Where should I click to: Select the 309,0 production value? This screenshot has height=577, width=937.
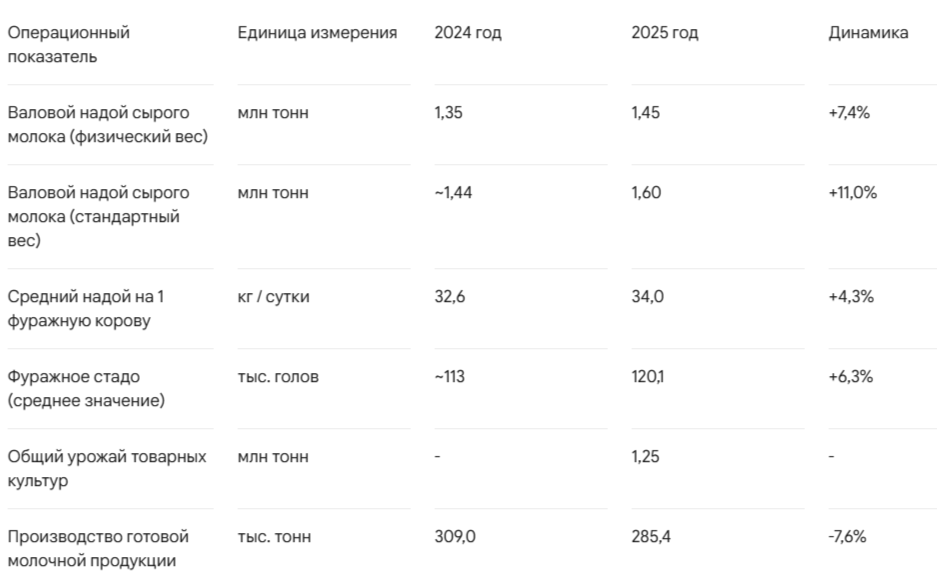click(455, 536)
